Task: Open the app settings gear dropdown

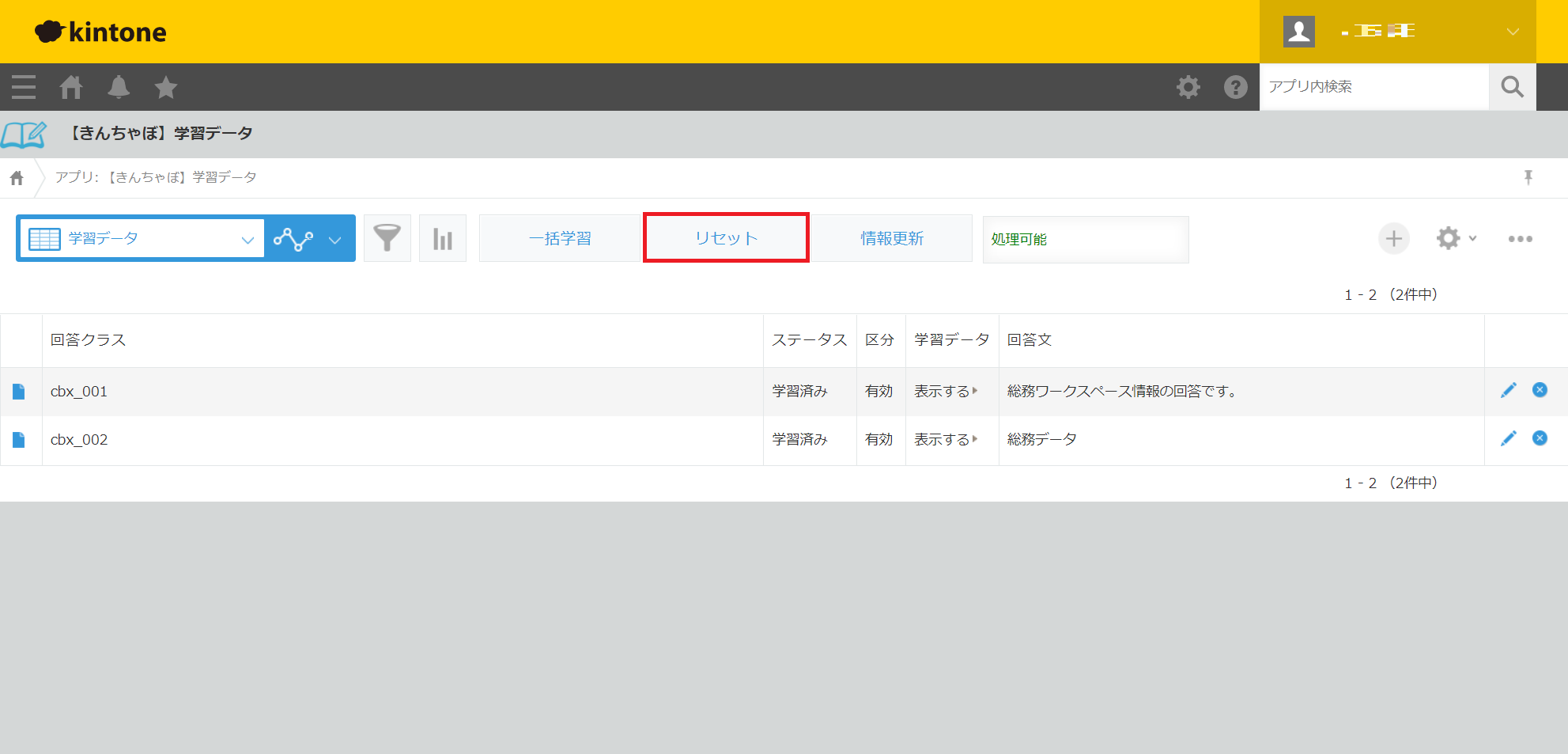Action: [1455, 238]
